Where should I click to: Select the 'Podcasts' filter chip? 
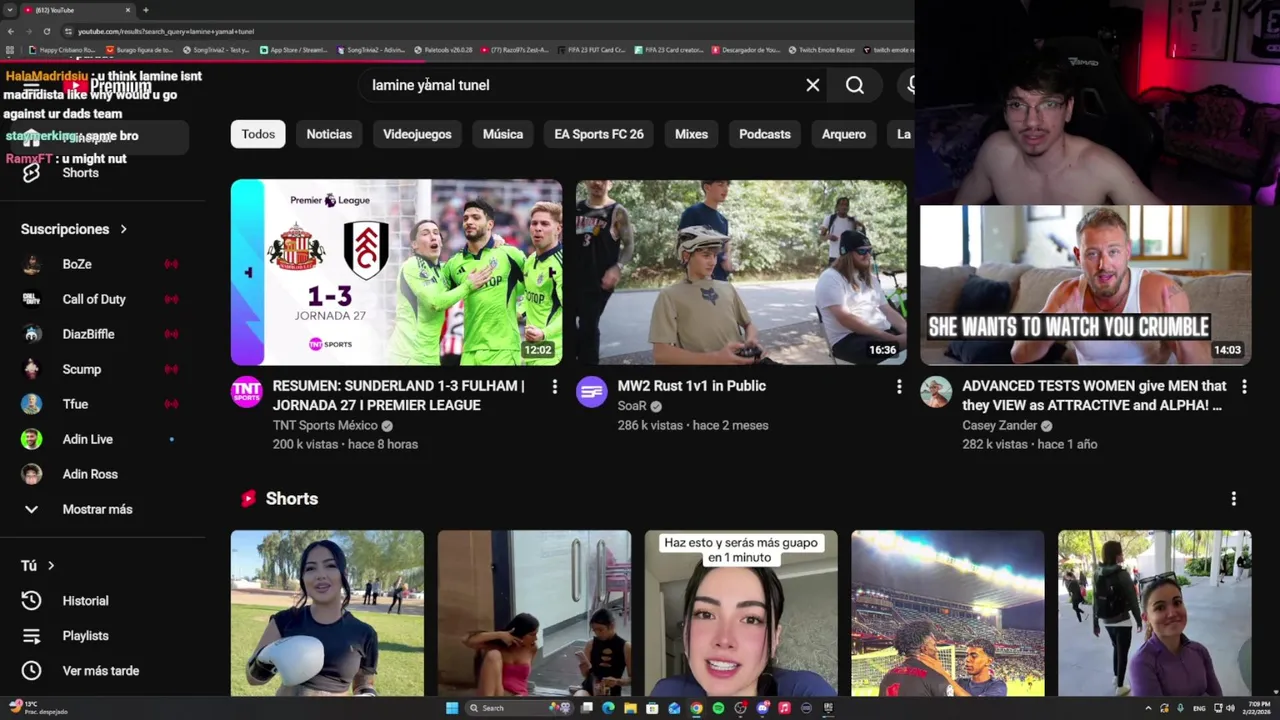pyautogui.click(x=765, y=134)
